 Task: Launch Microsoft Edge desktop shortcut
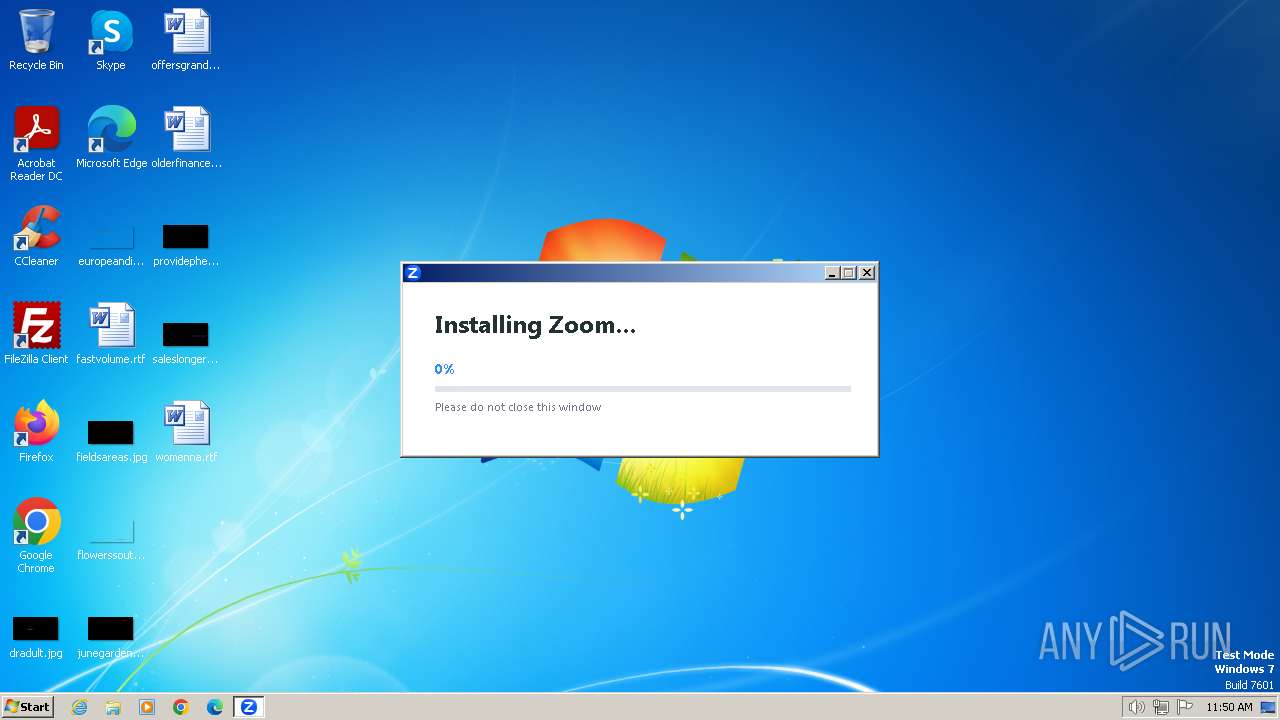tap(111, 138)
